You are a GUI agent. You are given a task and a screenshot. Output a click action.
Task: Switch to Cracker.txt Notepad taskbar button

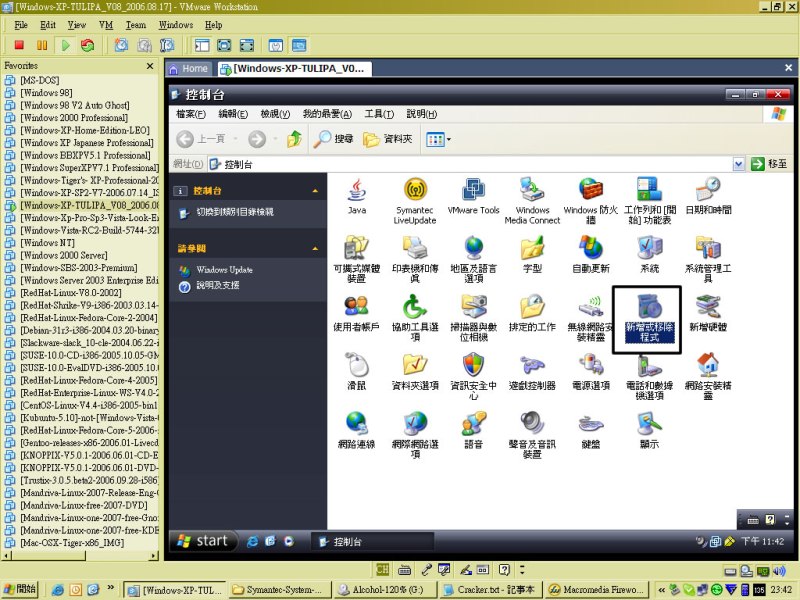pyautogui.click(x=490, y=590)
